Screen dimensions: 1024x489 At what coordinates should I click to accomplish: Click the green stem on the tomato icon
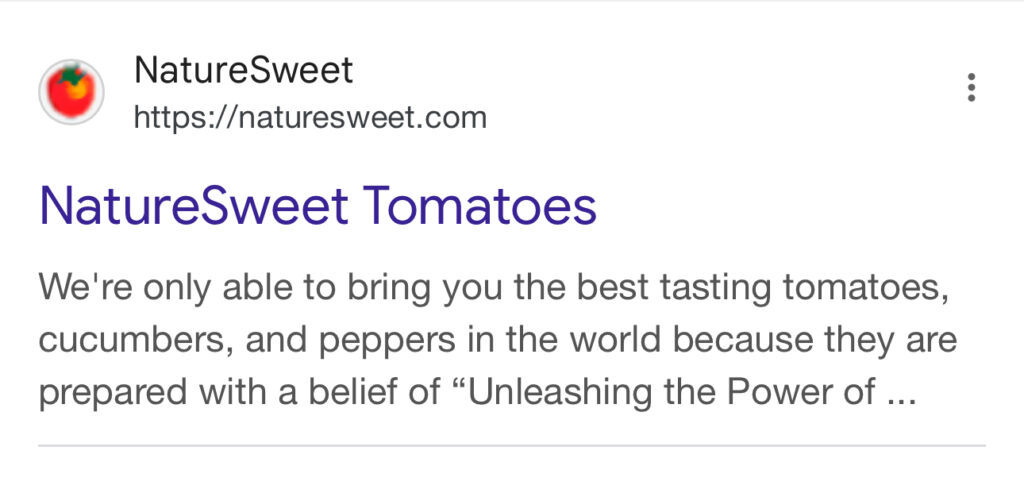(73, 74)
